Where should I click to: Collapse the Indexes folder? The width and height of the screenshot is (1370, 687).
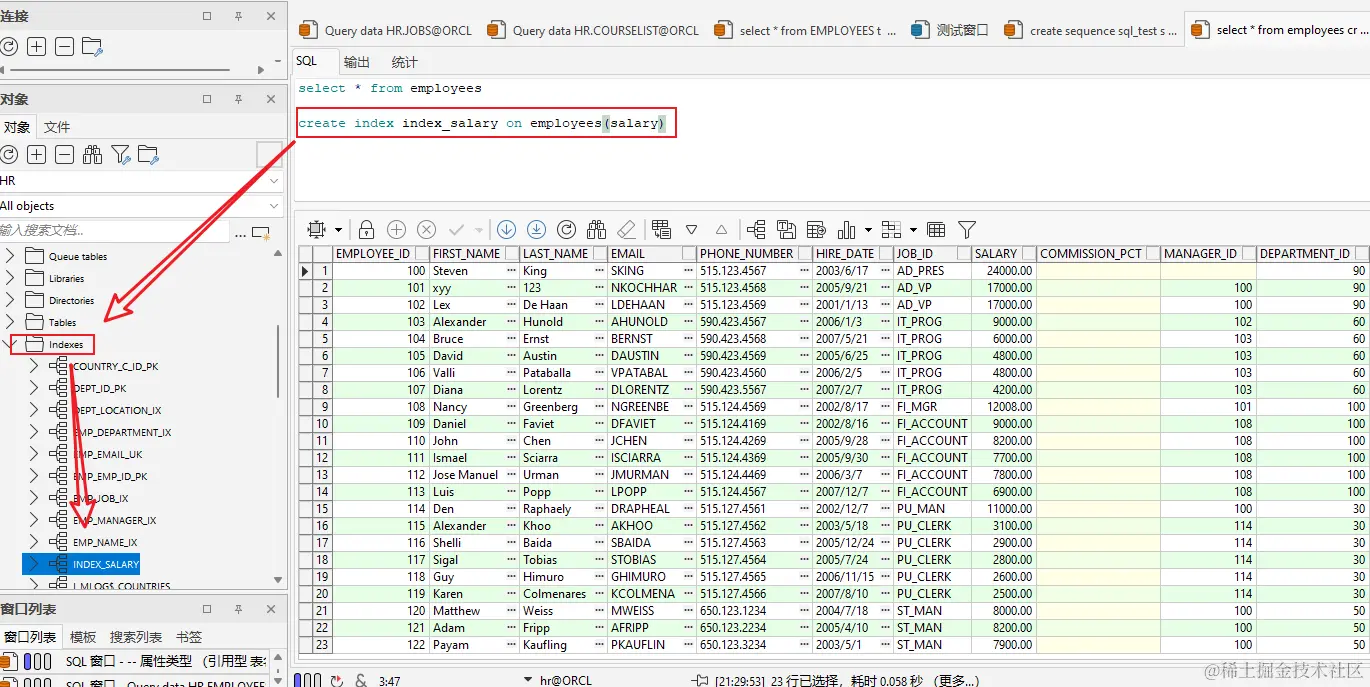click(11, 344)
